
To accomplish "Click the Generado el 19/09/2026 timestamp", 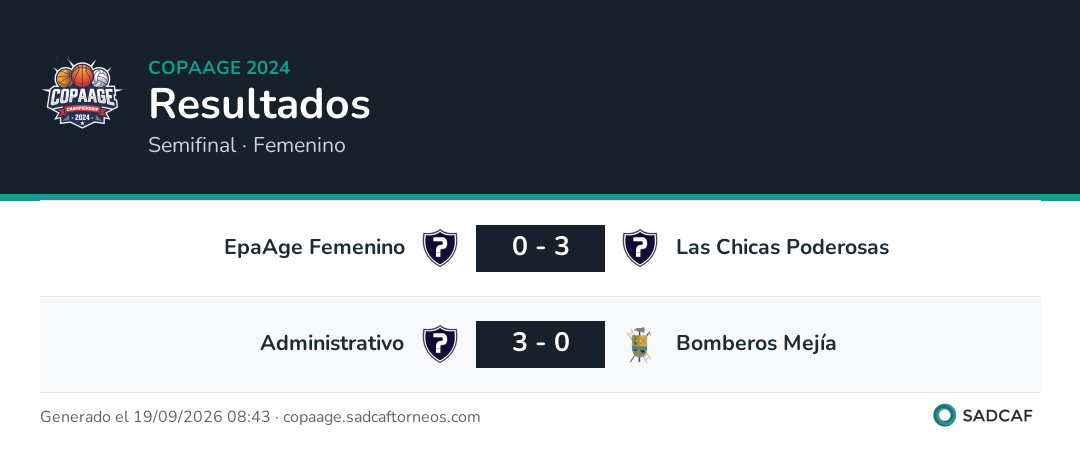I will coord(155,417).
